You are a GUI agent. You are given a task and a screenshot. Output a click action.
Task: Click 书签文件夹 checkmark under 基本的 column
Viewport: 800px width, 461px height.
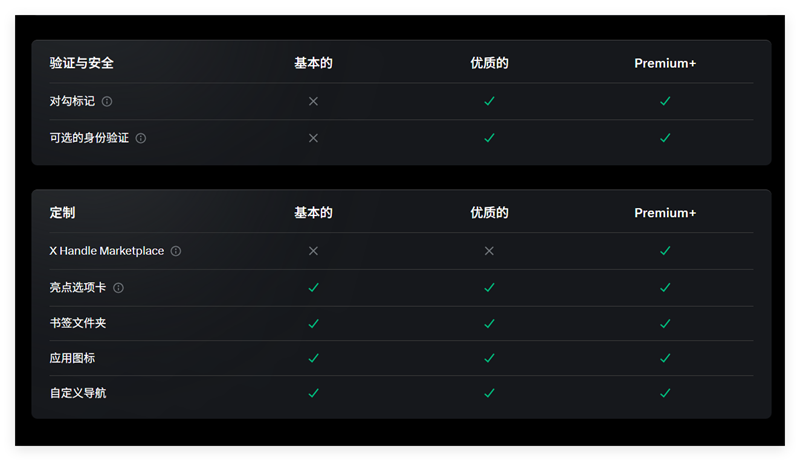coord(313,324)
